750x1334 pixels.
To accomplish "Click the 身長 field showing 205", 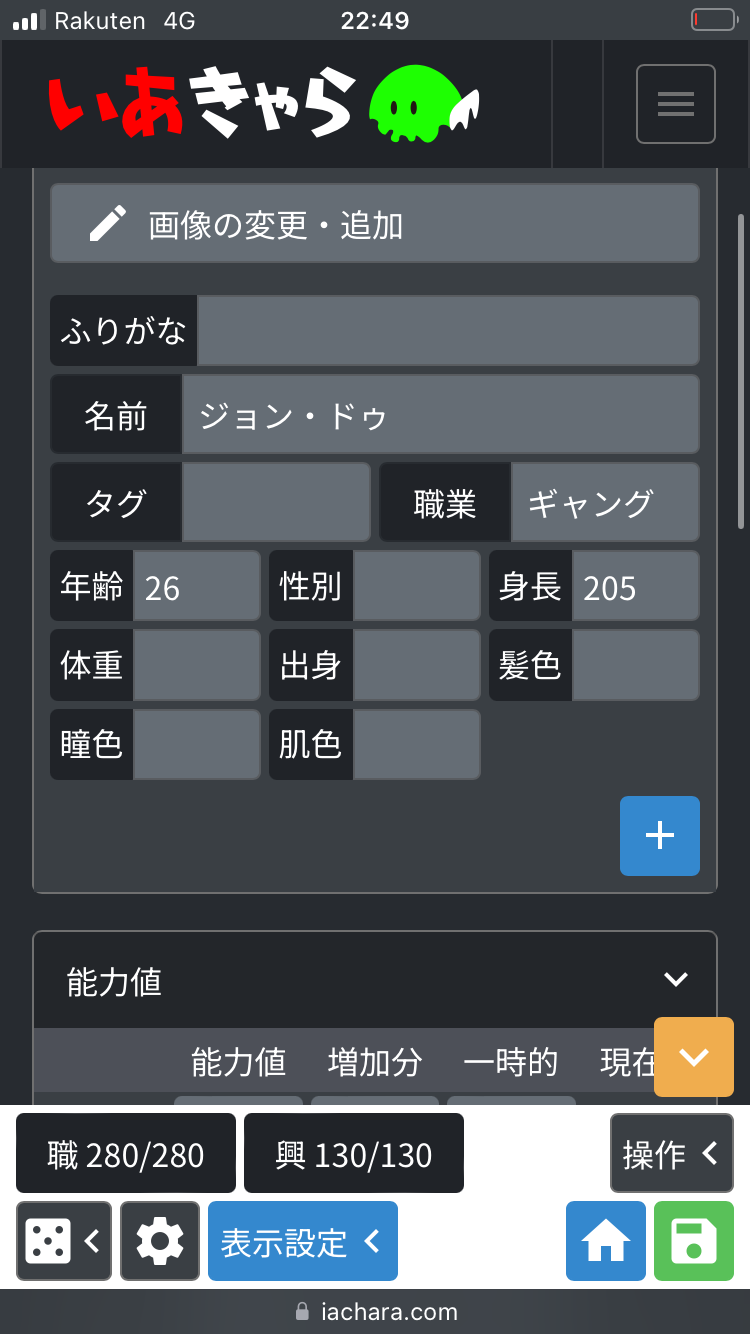I will coord(634,586).
